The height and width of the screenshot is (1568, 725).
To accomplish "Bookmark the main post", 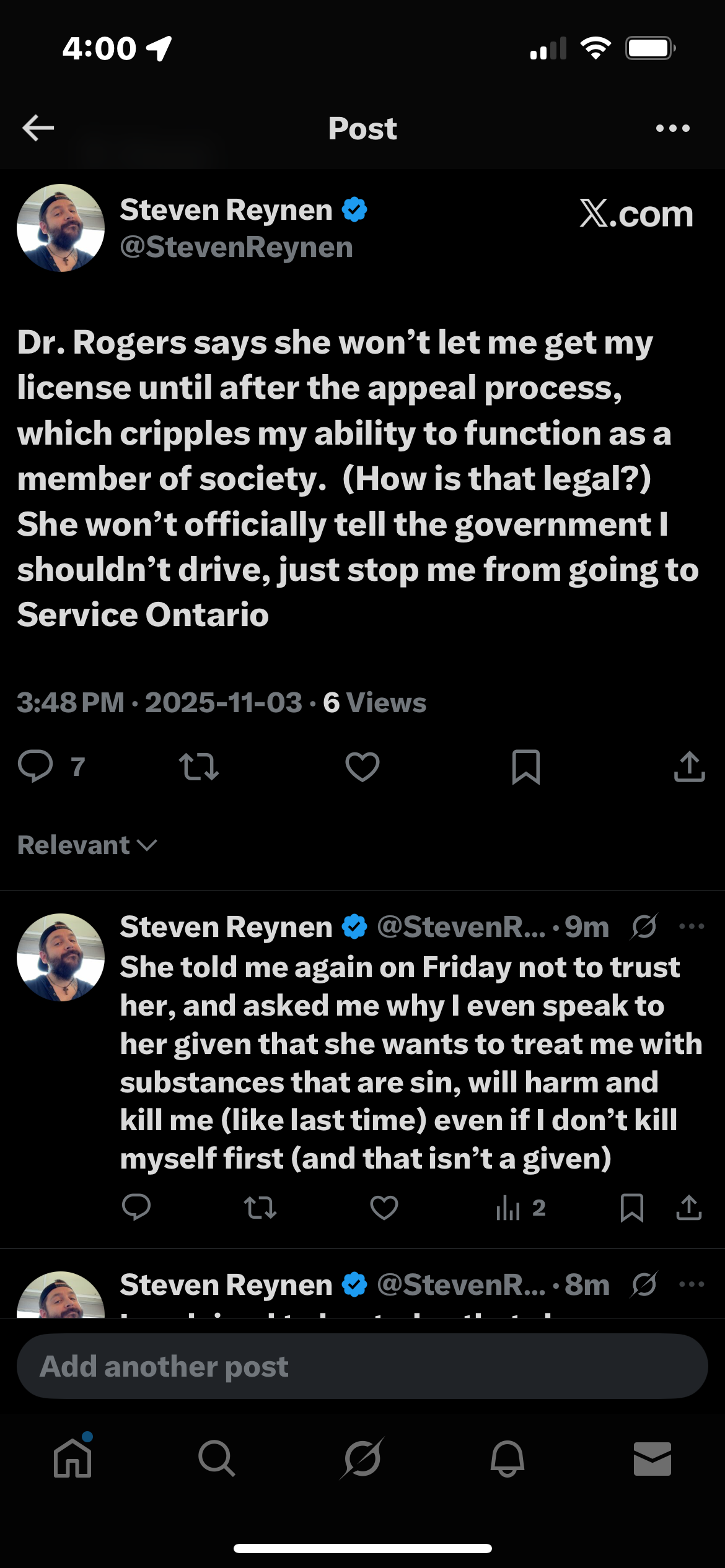I will tap(525, 766).
